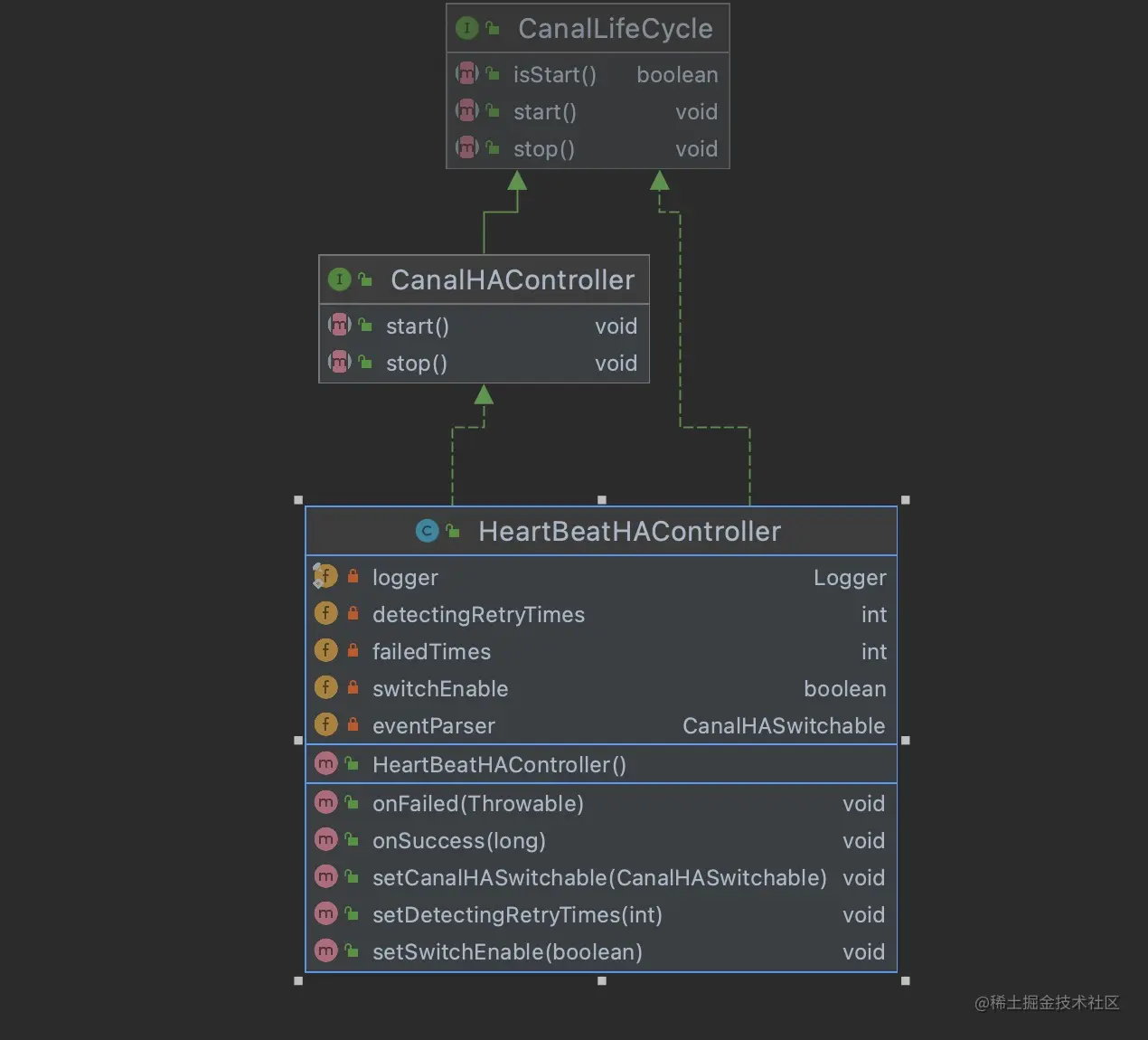Viewport: 1148px width, 1040px height.
Task: Click method icon beside setDetectingRetryTimes(int)
Action: [325, 913]
